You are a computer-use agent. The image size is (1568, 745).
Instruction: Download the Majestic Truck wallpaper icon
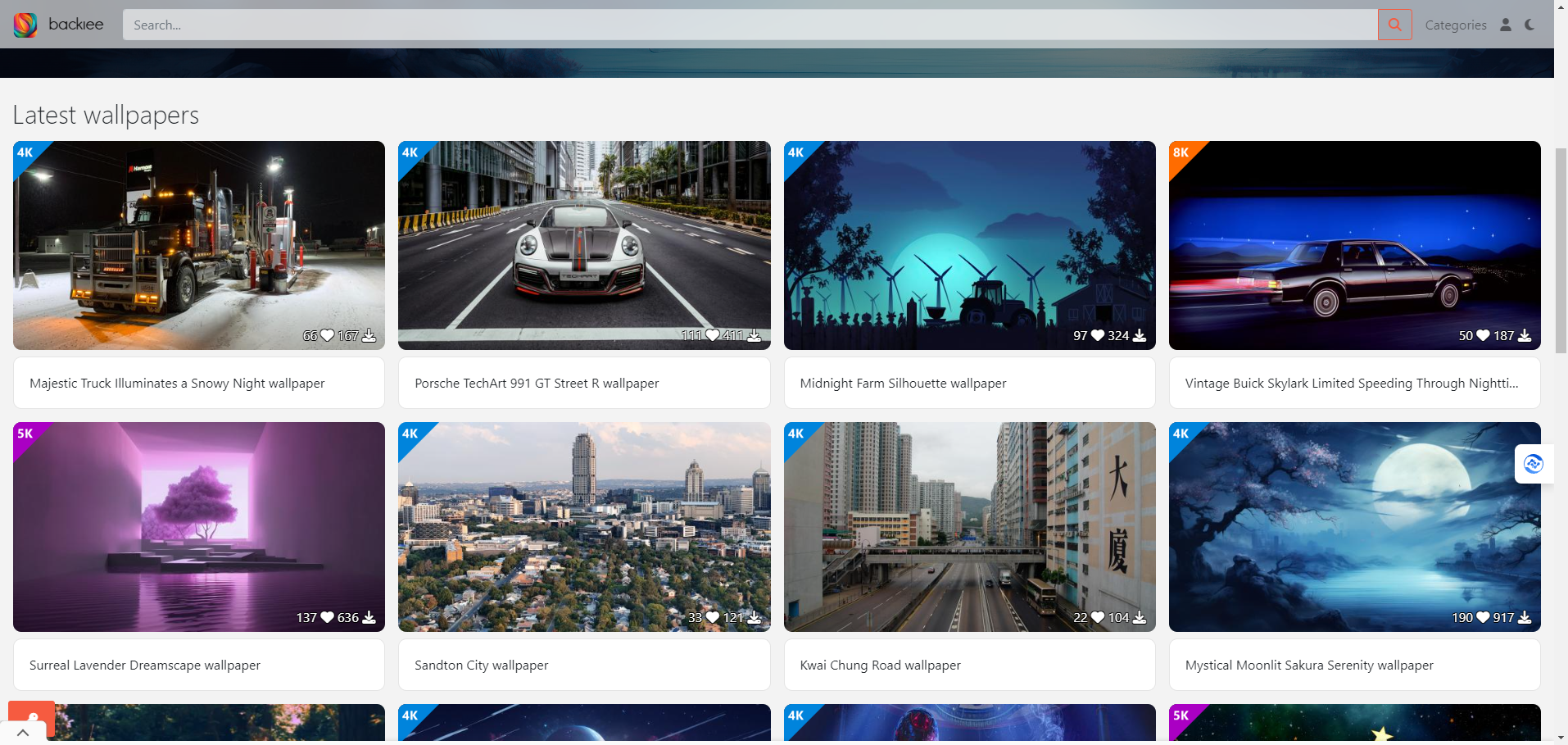coord(369,335)
